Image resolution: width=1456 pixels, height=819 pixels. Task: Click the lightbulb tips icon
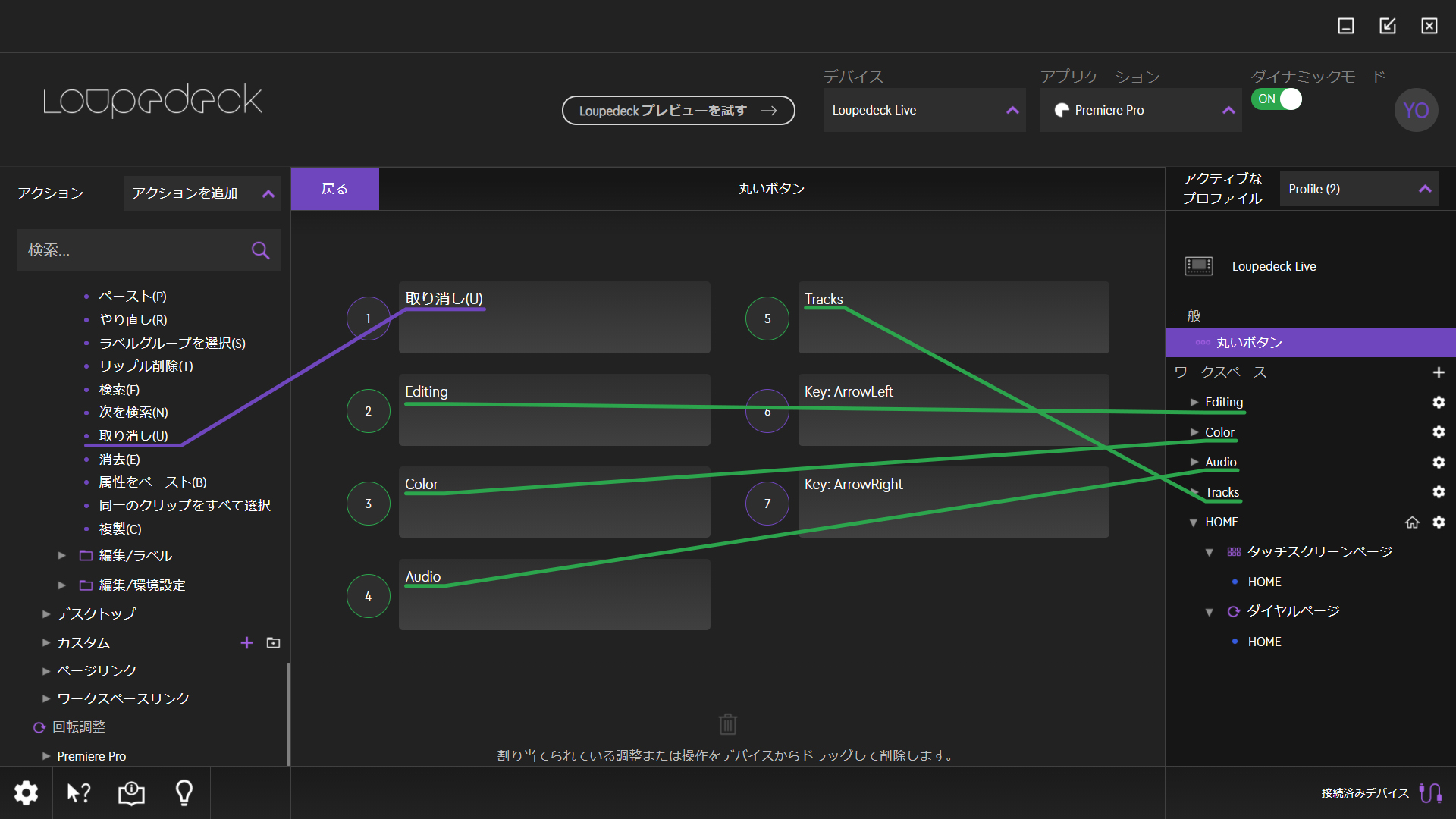[x=184, y=792]
